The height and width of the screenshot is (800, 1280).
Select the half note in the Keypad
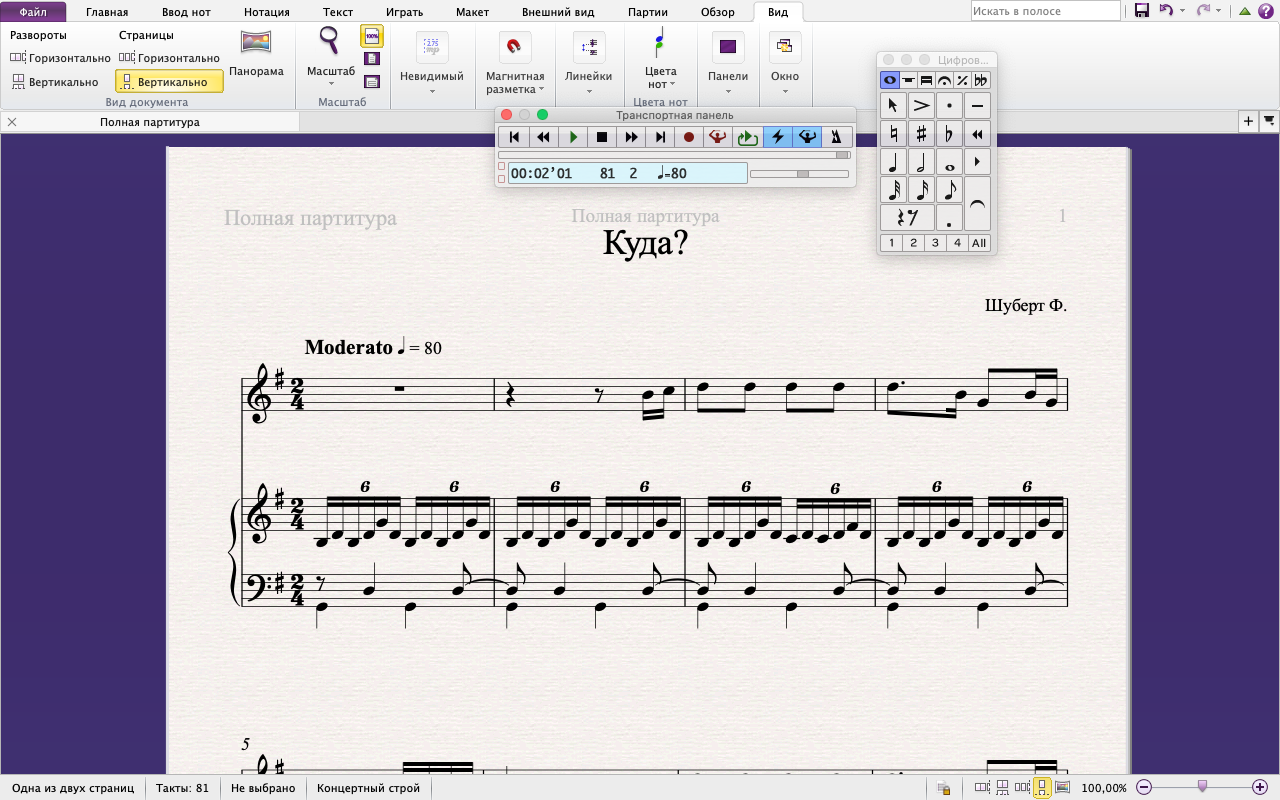tap(921, 162)
